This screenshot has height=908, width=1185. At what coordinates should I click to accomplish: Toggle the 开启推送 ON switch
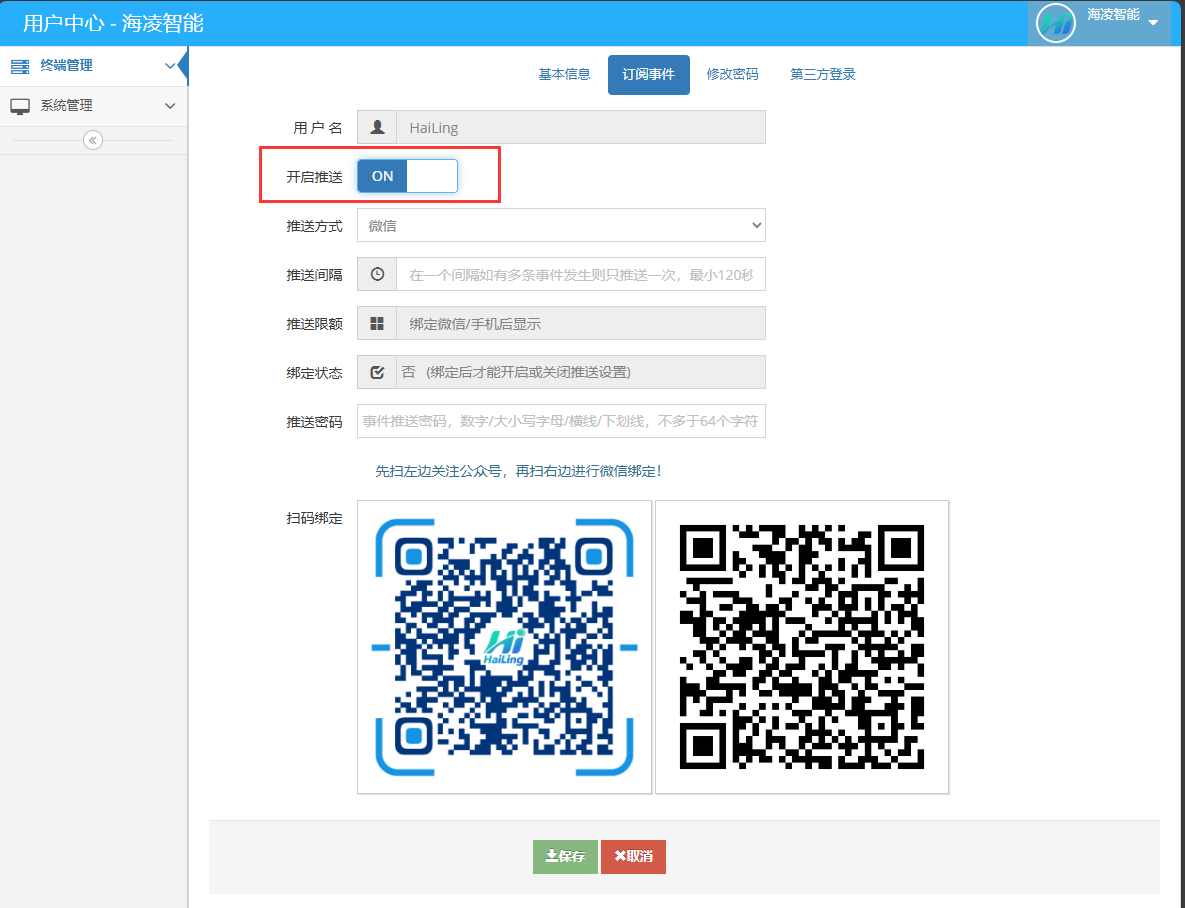(407, 176)
